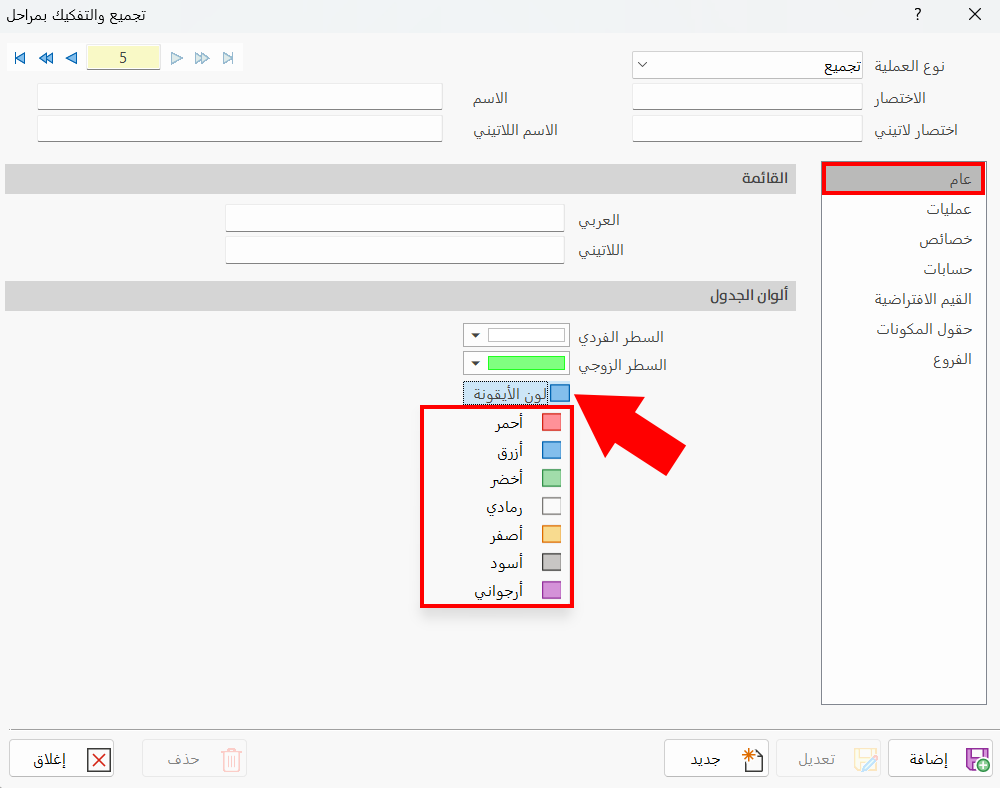Click the اللاتيني menu name field
The height and width of the screenshot is (788, 1000).
[x=395, y=250]
